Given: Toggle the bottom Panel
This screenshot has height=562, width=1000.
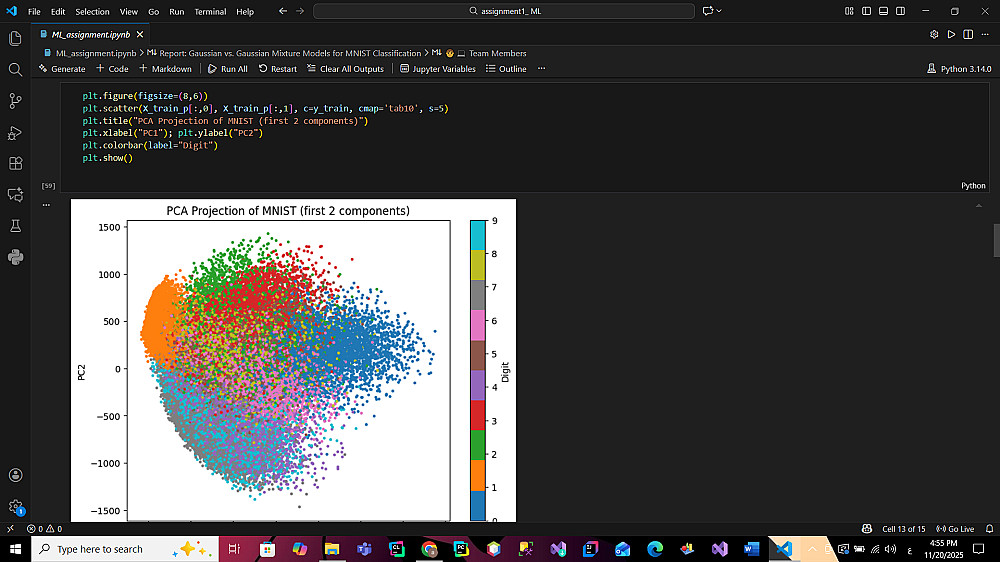Looking at the screenshot, I should pos(883,11).
